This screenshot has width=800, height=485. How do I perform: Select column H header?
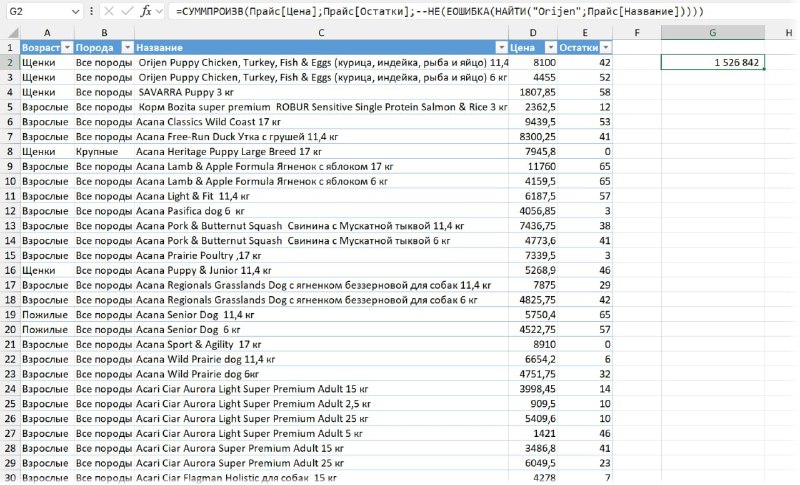pos(788,33)
